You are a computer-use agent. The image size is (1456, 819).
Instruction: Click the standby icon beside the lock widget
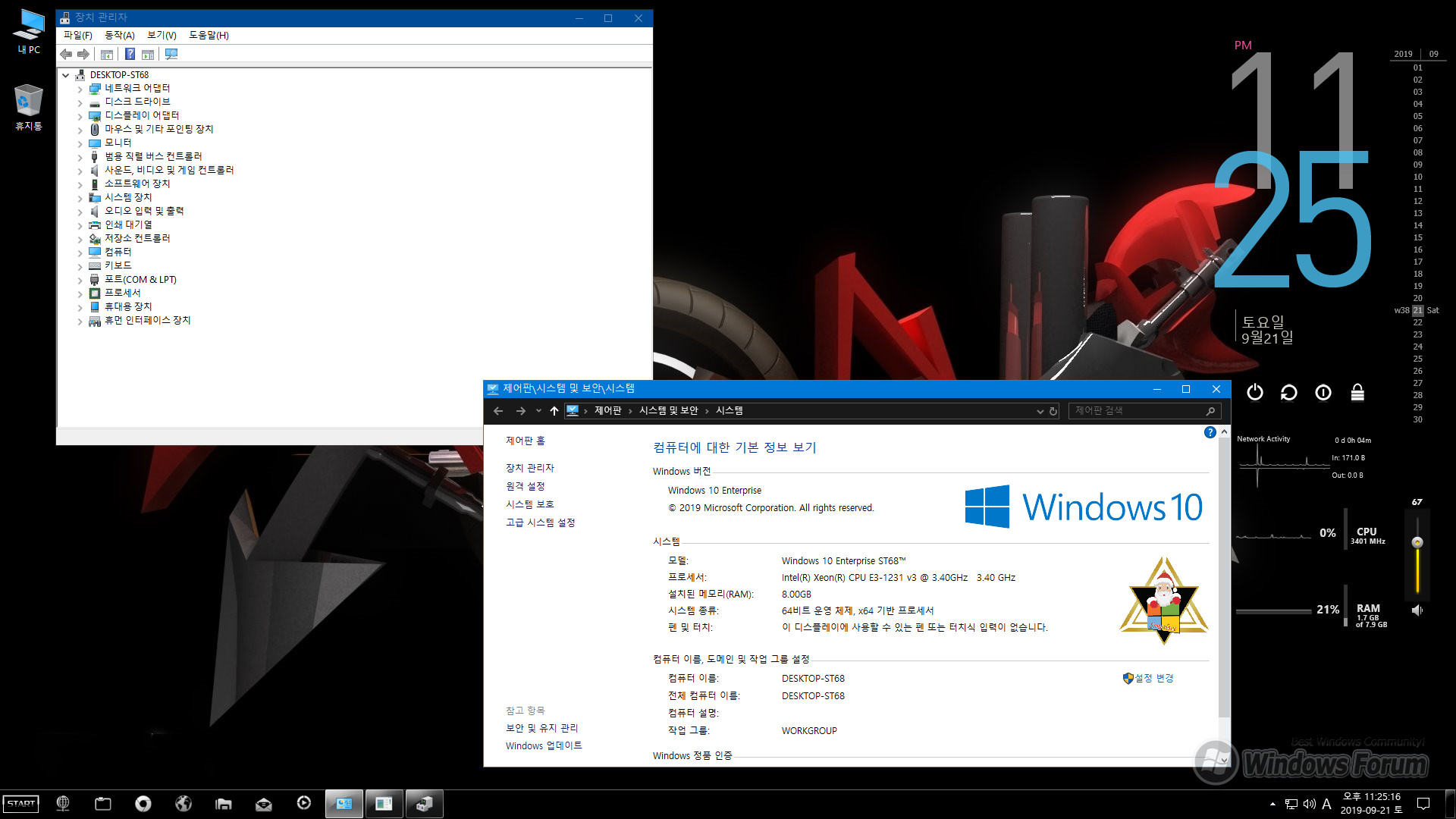pos(1323,392)
